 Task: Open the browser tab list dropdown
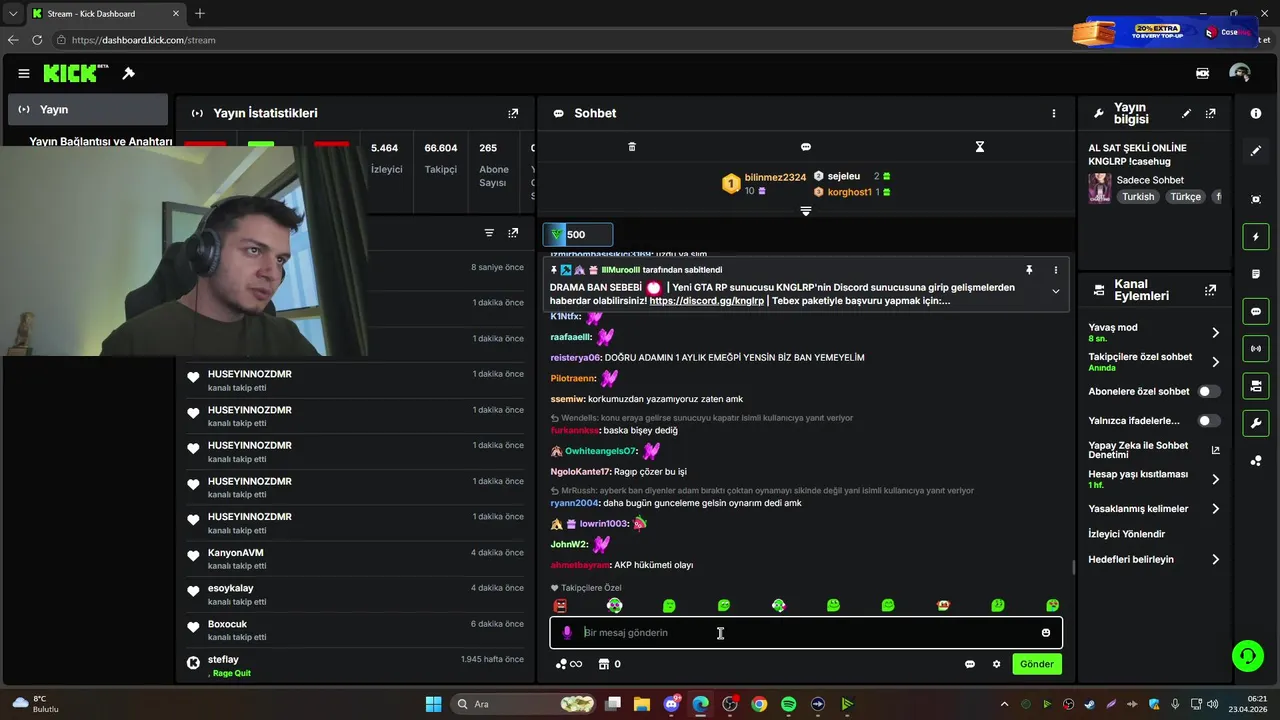coord(13,14)
